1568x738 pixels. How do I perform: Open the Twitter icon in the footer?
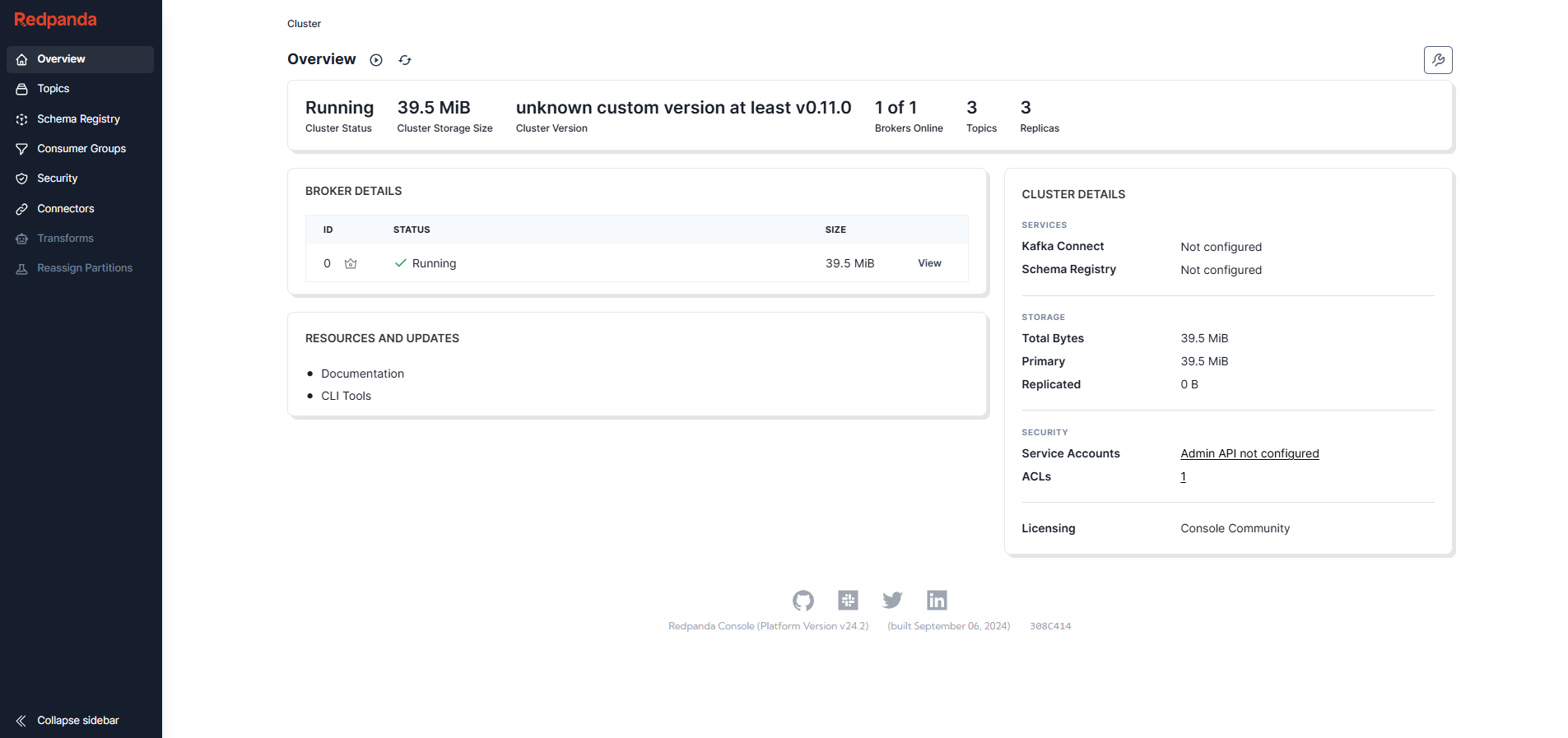coord(892,601)
